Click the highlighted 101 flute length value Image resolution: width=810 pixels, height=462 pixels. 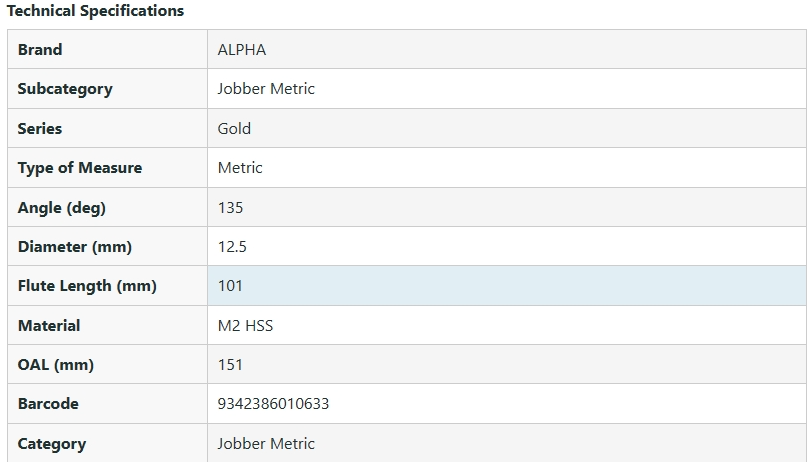point(230,286)
